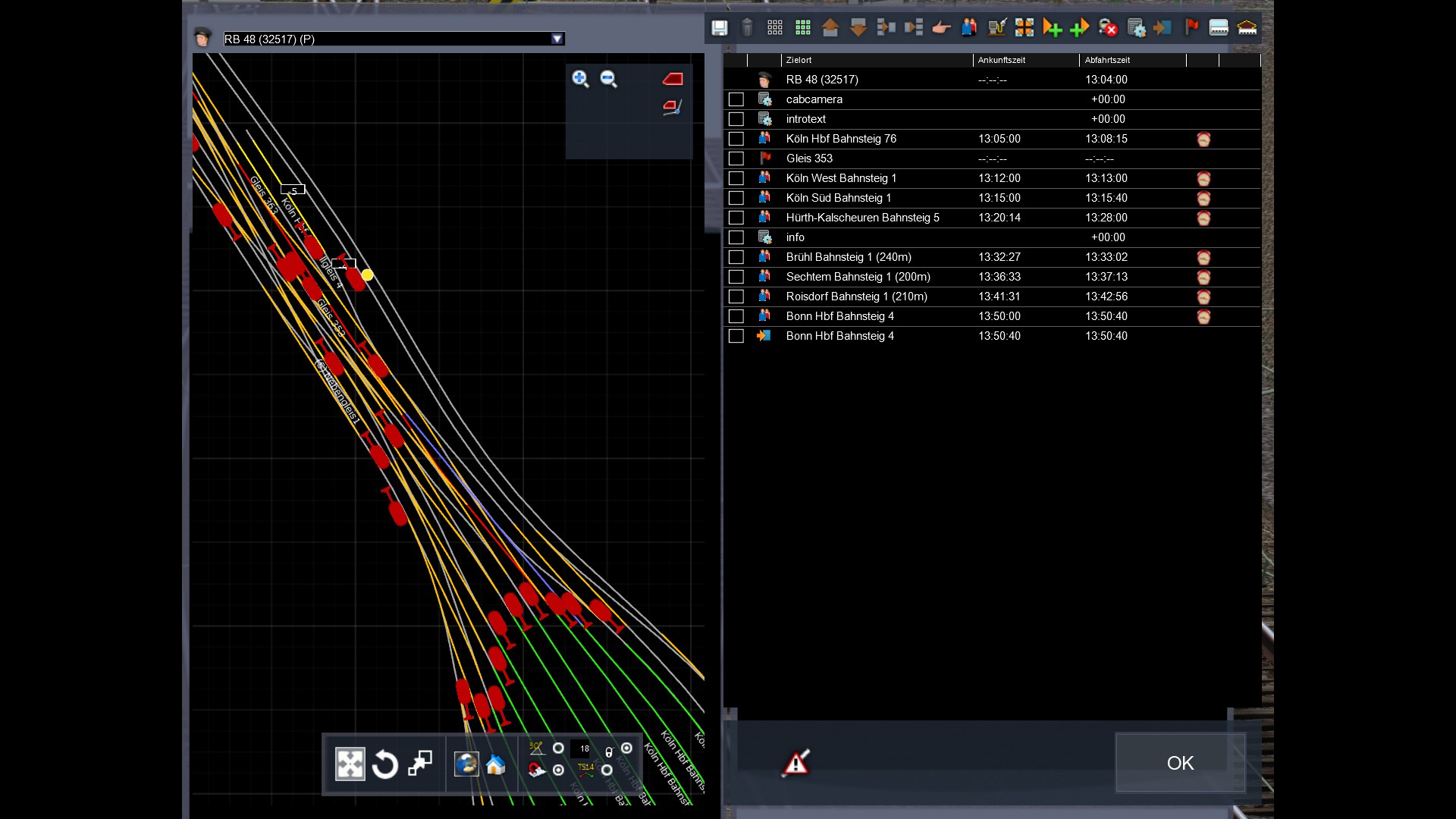Click the yellow train marker dot on map
The image size is (1456, 819).
368,275
